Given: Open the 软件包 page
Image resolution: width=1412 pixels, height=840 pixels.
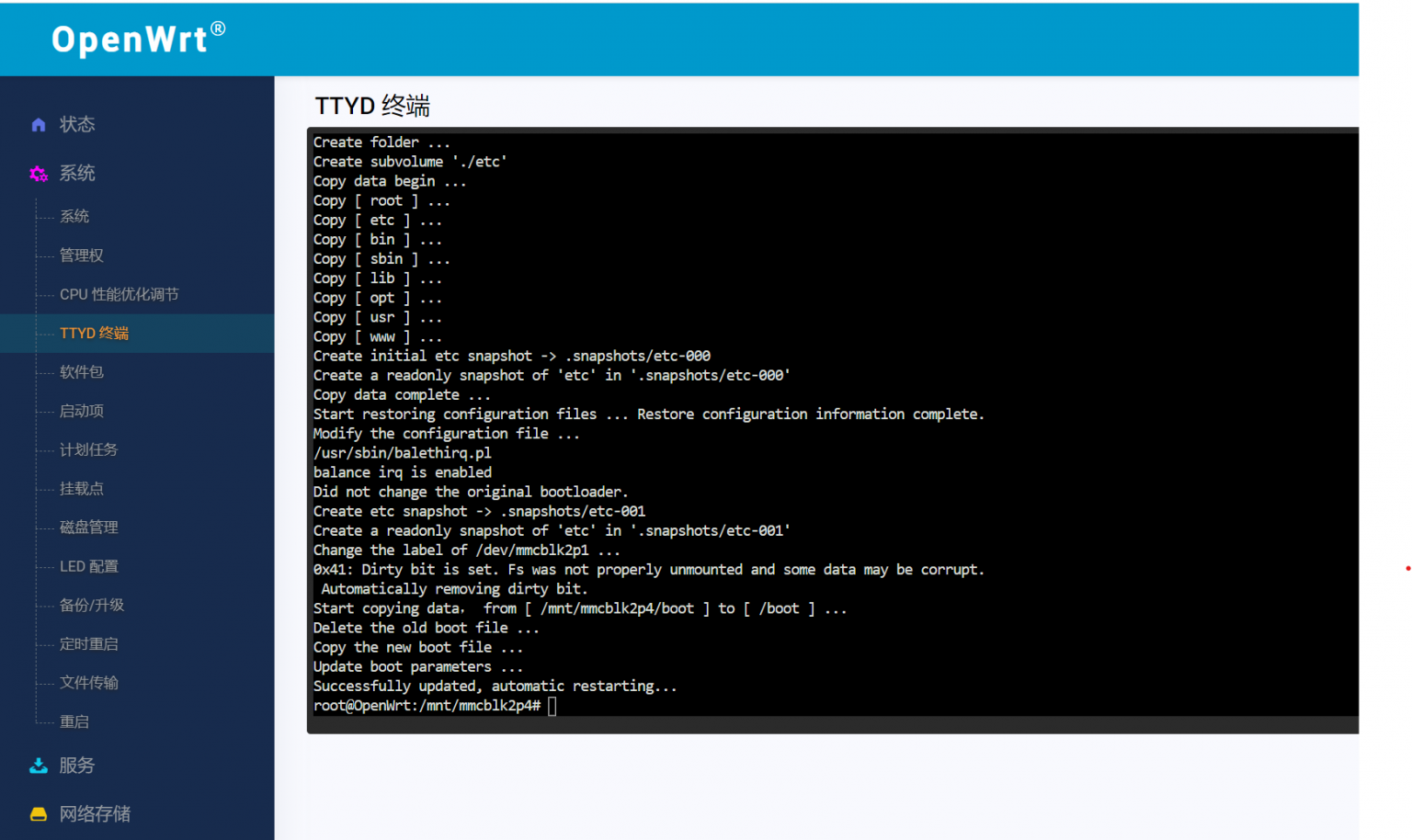Looking at the screenshot, I should 82,372.
